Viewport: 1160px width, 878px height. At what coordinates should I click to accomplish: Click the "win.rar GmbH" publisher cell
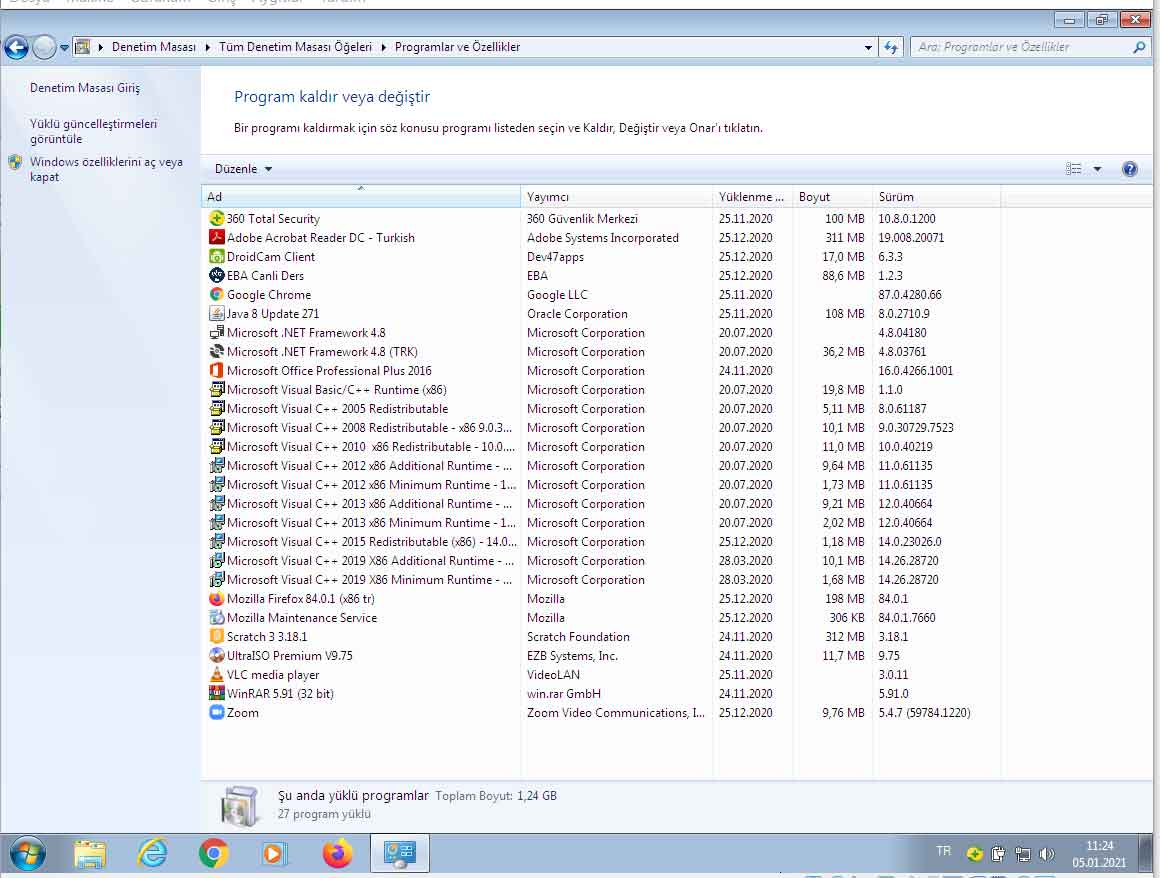[564, 693]
